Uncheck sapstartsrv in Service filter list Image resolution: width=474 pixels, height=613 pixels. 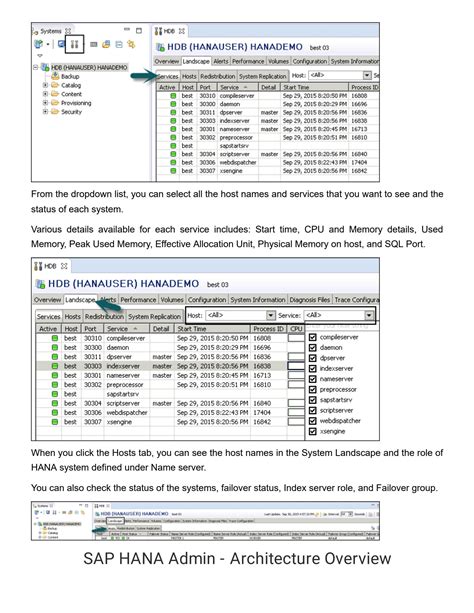pyautogui.click(x=312, y=400)
